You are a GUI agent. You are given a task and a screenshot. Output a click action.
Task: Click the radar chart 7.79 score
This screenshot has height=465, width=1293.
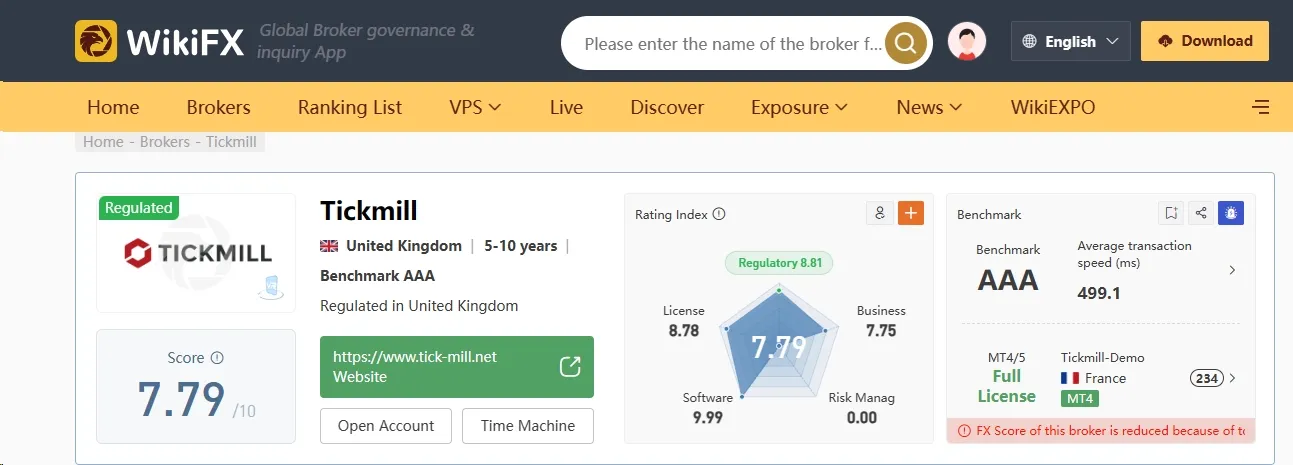pos(779,347)
